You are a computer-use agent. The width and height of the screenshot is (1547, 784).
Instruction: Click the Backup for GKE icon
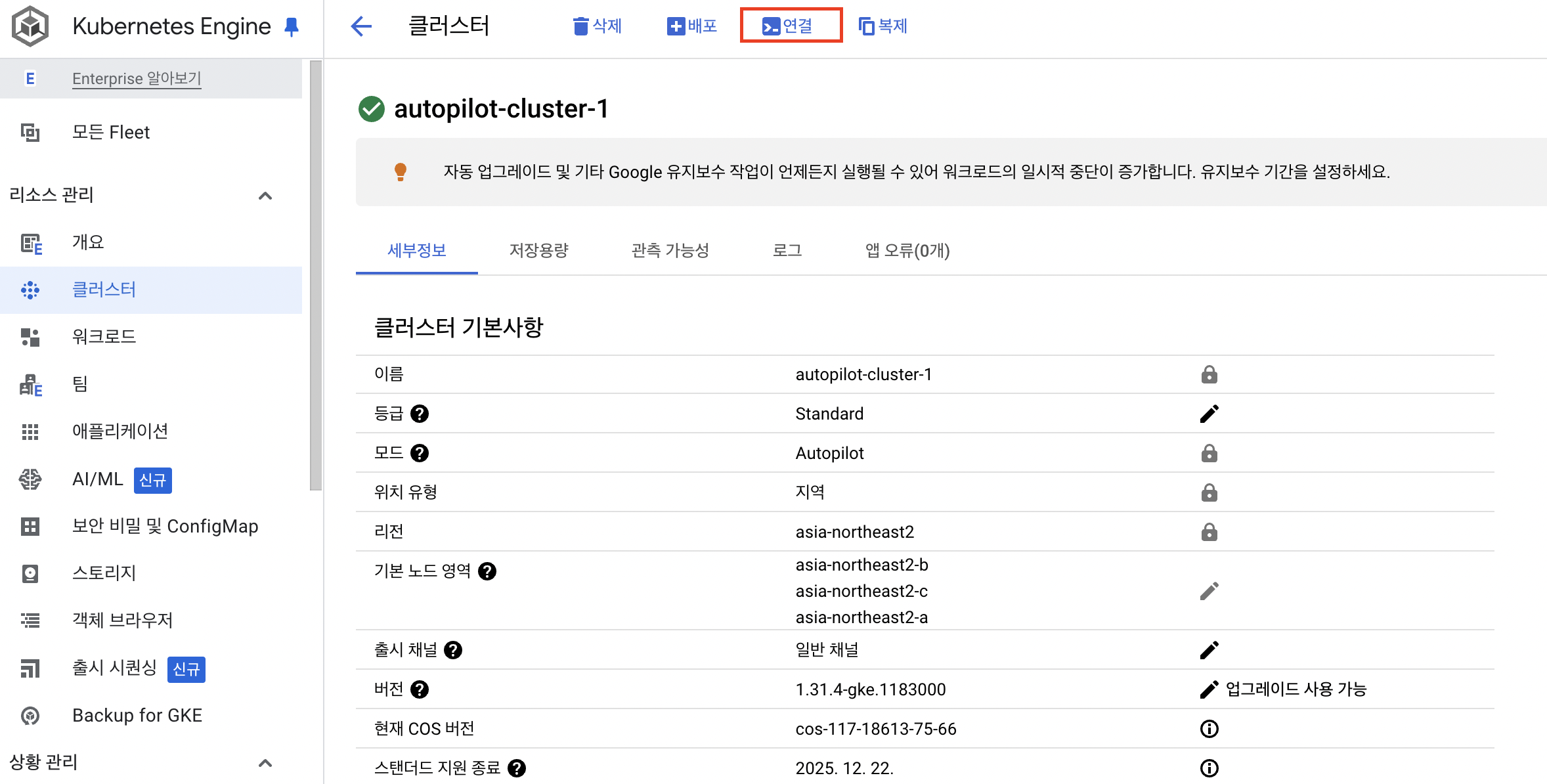(30, 716)
